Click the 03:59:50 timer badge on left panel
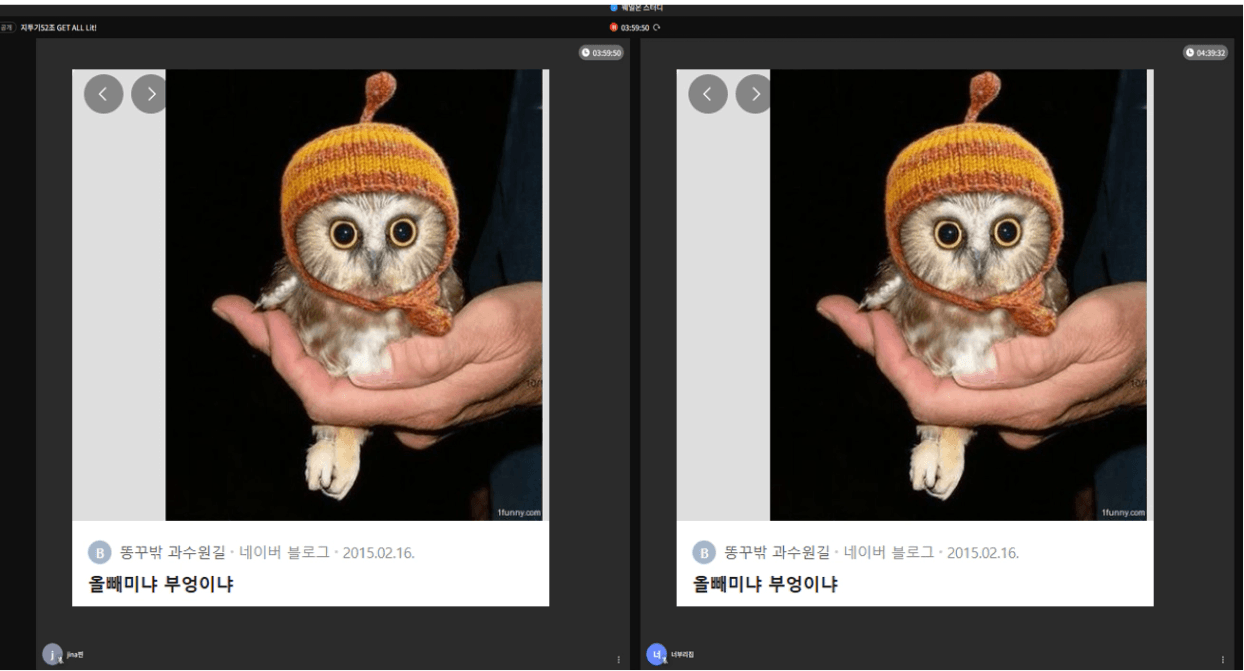This screenshot has height=671, width=1244. click(x=601, y=53)
